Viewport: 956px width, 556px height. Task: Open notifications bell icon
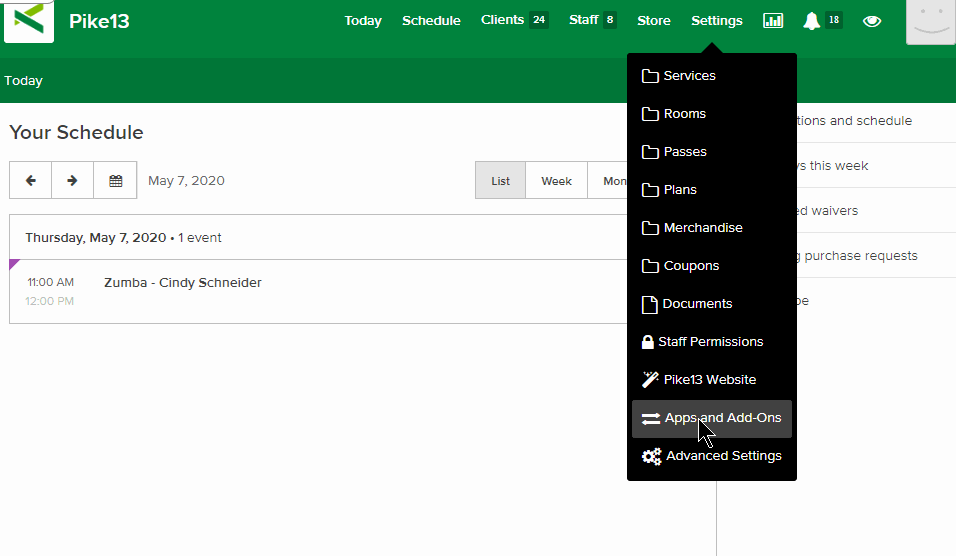coord(811,21)
